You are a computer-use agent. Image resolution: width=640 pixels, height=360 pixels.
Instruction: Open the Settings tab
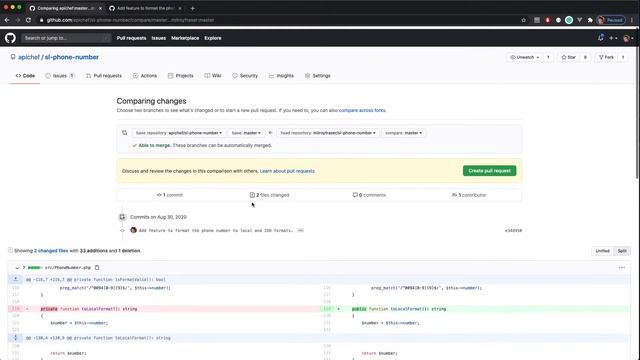(318, 76)
